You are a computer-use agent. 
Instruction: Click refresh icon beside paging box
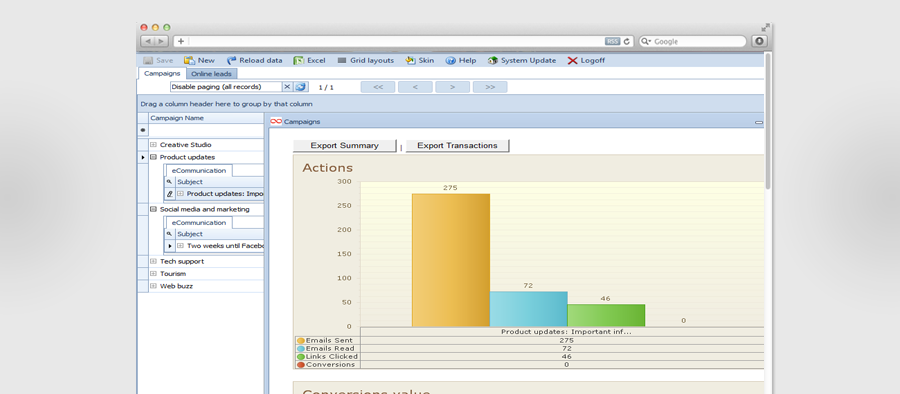pyautogui.click(x=300, y=87)
